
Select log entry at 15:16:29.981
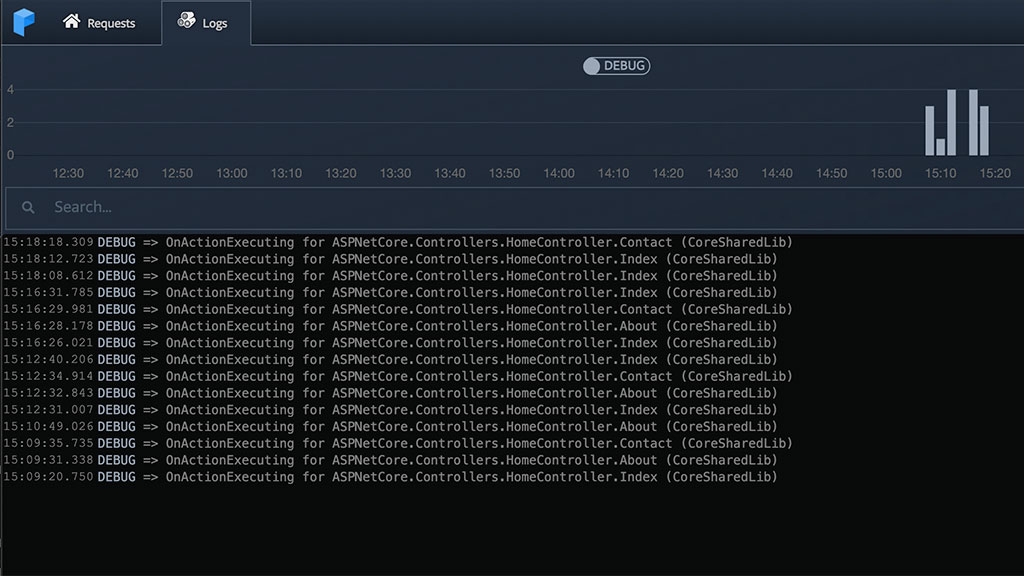[398, 310]
